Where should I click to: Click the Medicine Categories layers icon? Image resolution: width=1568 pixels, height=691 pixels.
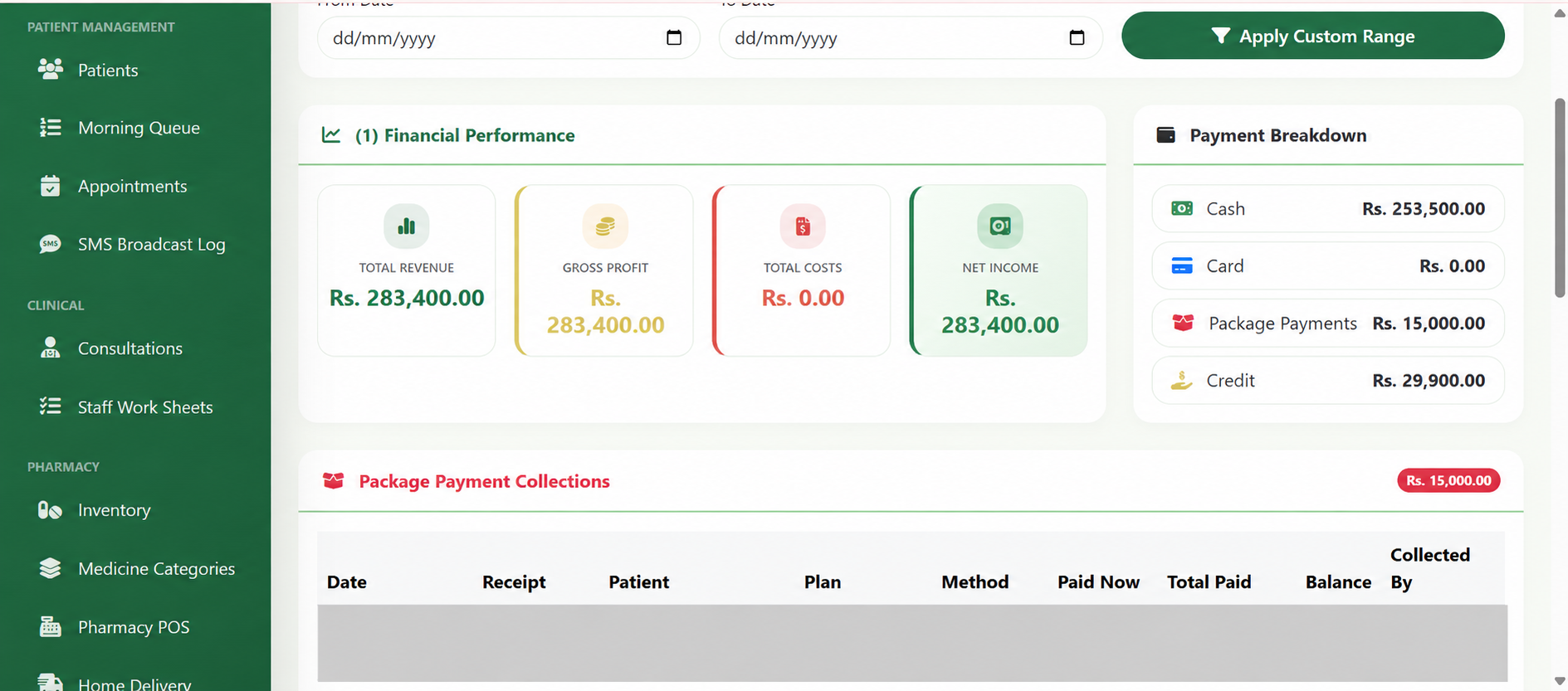click(x=51, y=568)
